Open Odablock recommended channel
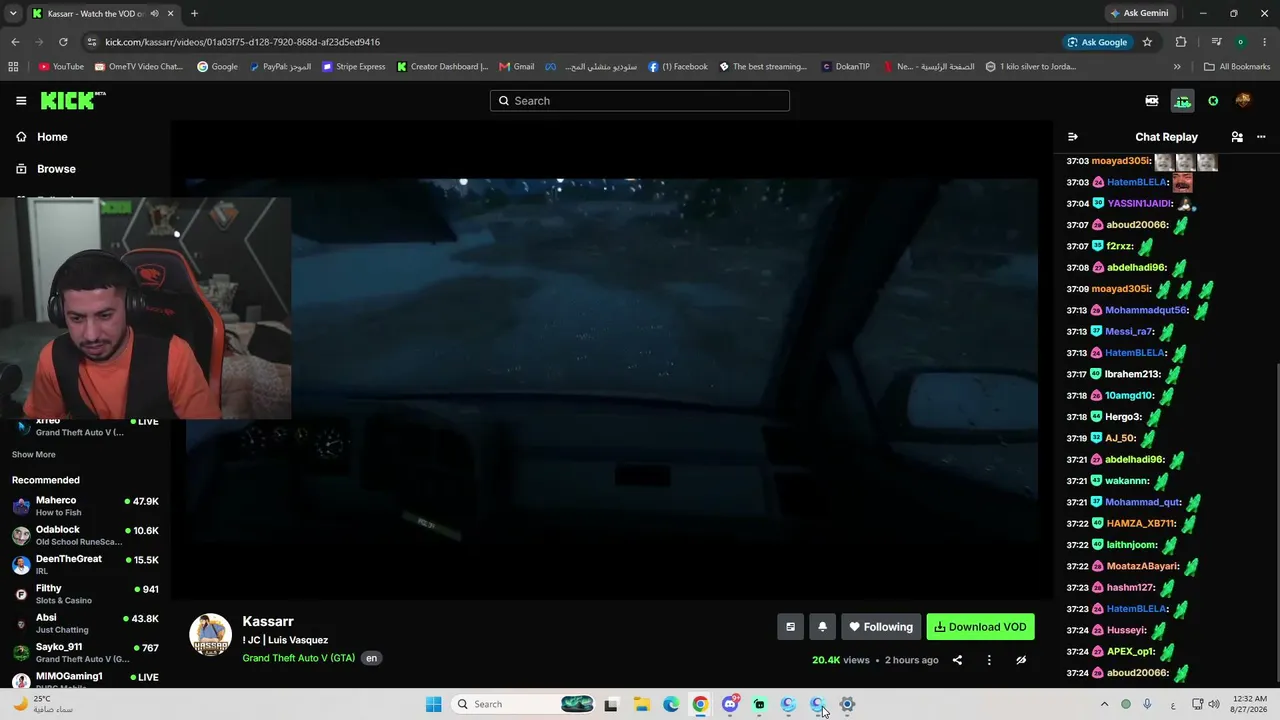1280x720 pixels. tap(85, 535)
